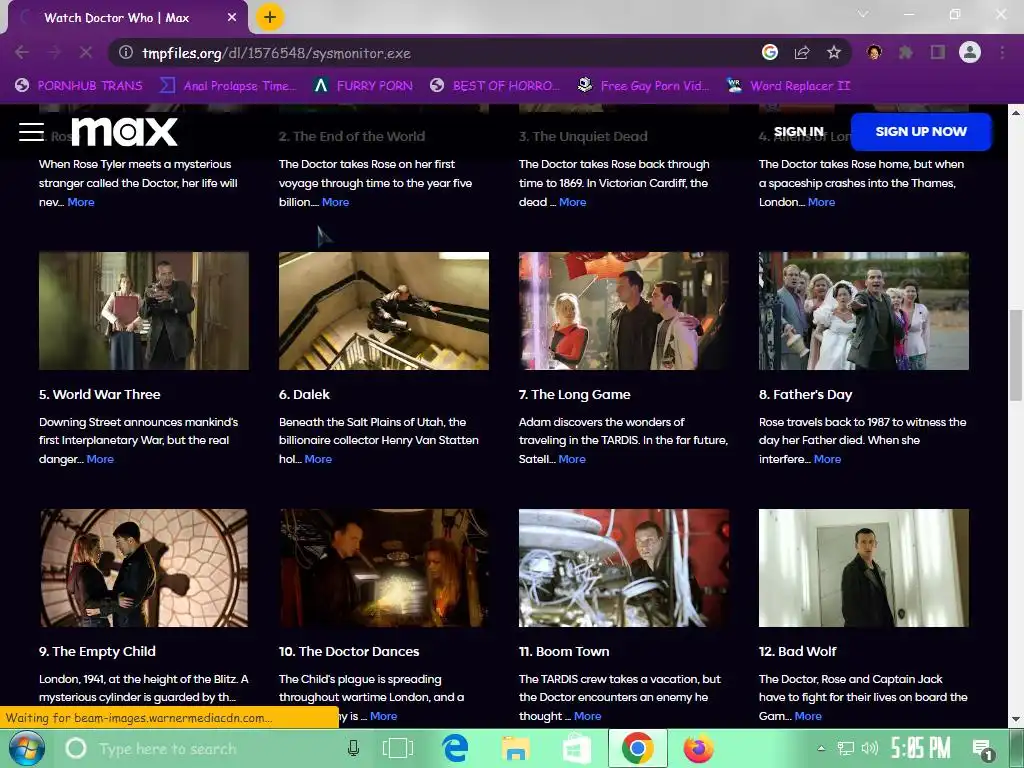The height and width of the screenshot is (768, 1024).
Task: Open the PORNHUB TRANS bookmark
Action: click(x=78, y=86)
